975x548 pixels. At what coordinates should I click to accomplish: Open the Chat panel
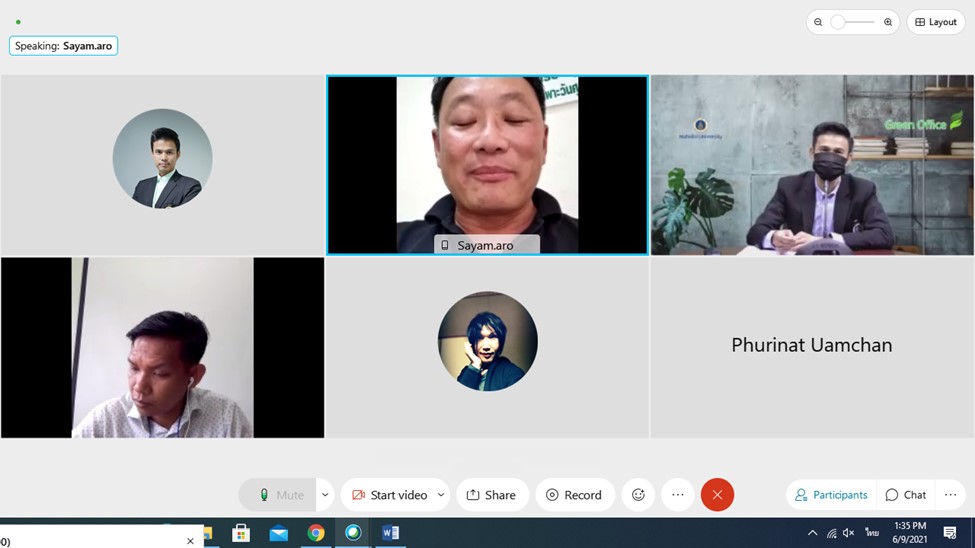tap(906, 495)
